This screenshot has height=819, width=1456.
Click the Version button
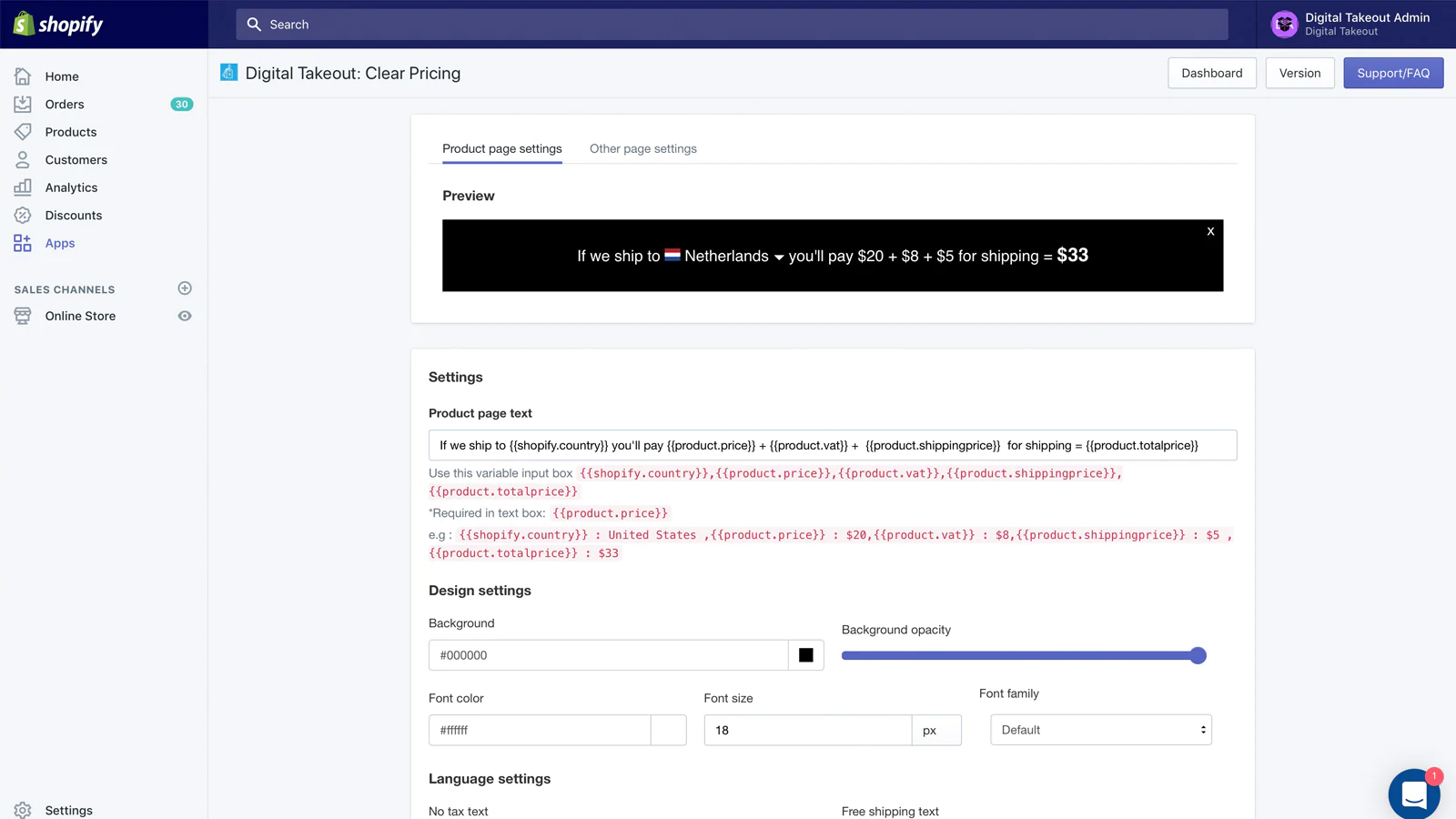click(x=1299, y=73)
